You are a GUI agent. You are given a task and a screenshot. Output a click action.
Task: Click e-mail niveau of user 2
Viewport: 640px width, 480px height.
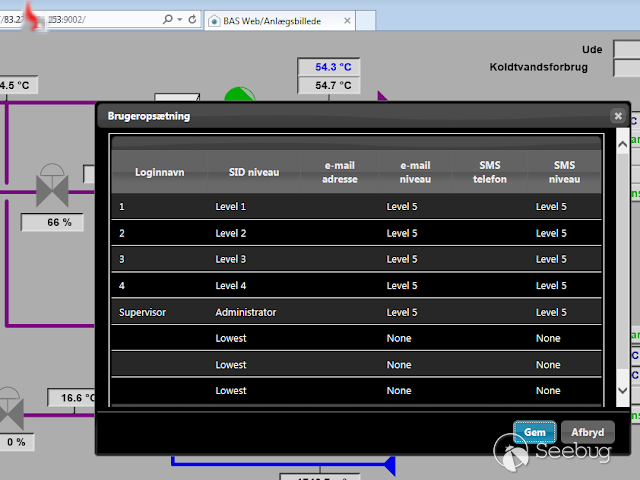point(402,233)
